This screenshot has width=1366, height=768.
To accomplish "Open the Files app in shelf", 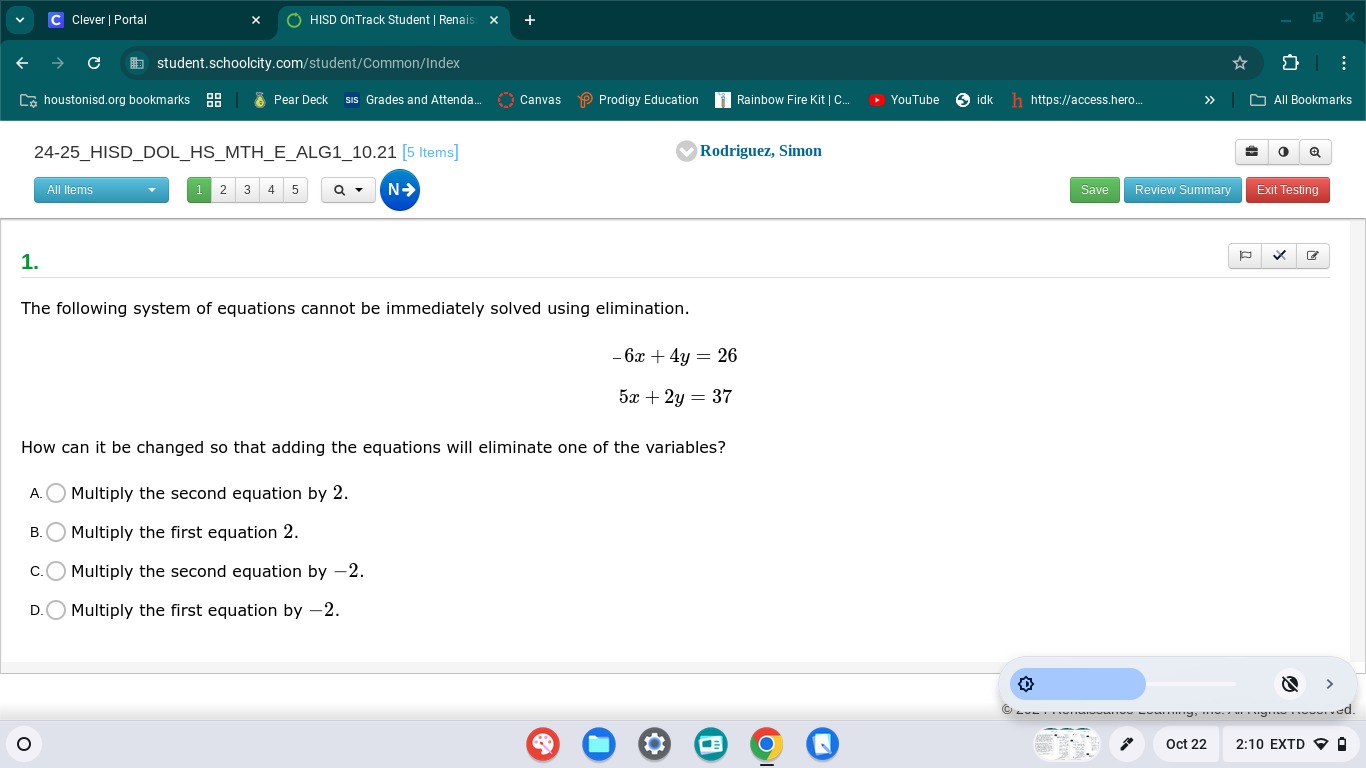I will click(599, 744).
